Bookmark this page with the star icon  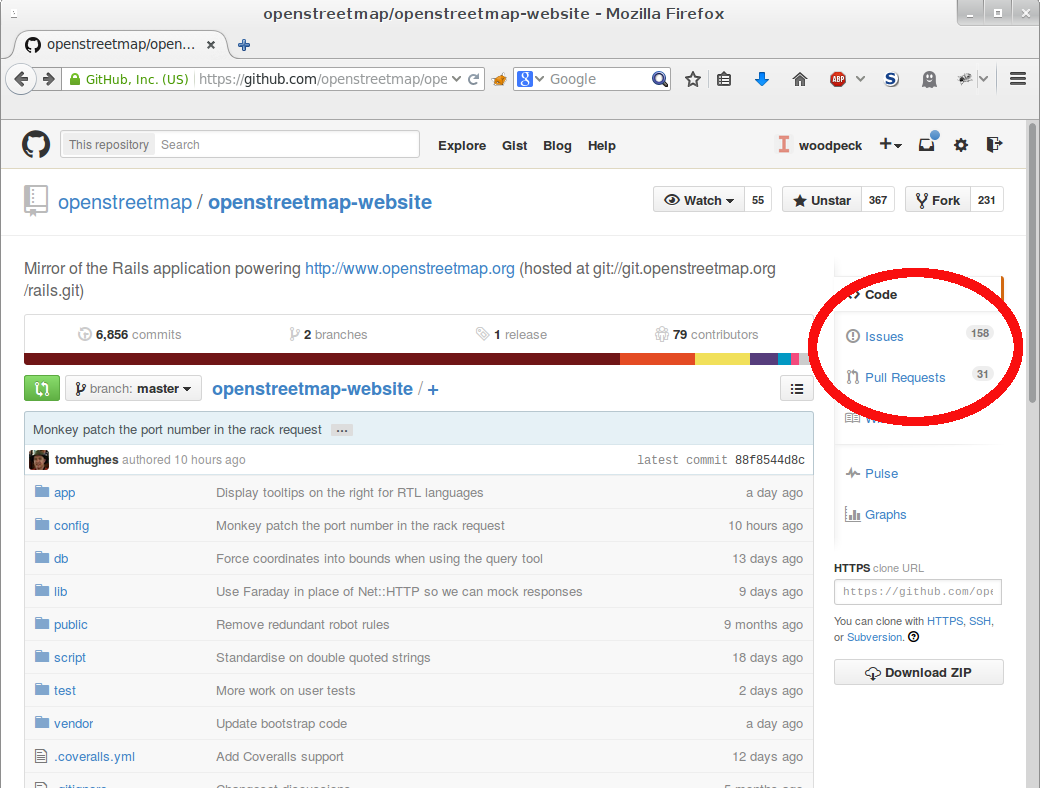pyautogui.click(x=692, y=80)
